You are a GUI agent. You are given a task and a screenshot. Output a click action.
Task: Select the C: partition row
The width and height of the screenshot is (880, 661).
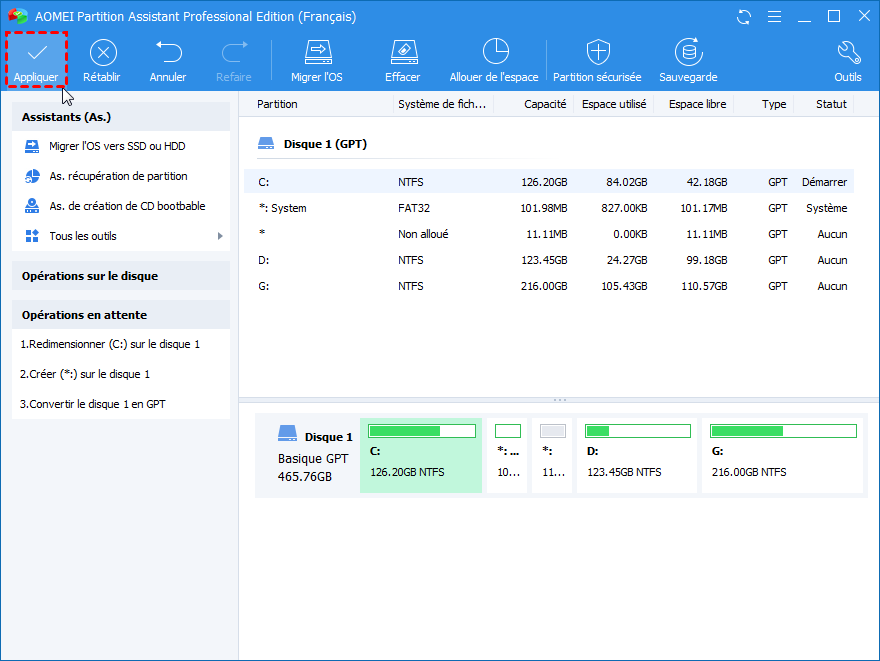tap(549, 182)
